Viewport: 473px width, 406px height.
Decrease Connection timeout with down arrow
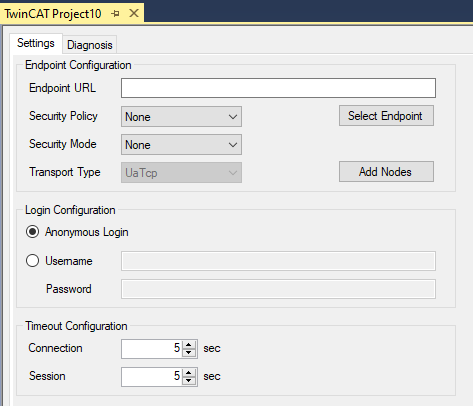[189, 353]
